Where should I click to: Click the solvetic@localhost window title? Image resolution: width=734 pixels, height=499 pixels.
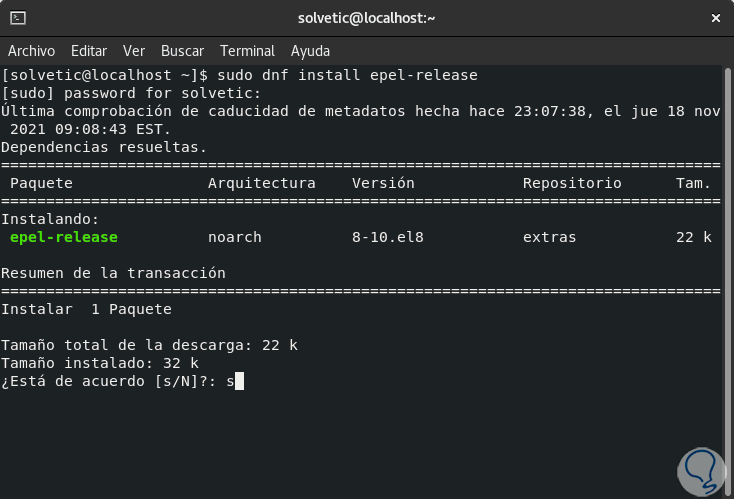click(x=367, y=18)
